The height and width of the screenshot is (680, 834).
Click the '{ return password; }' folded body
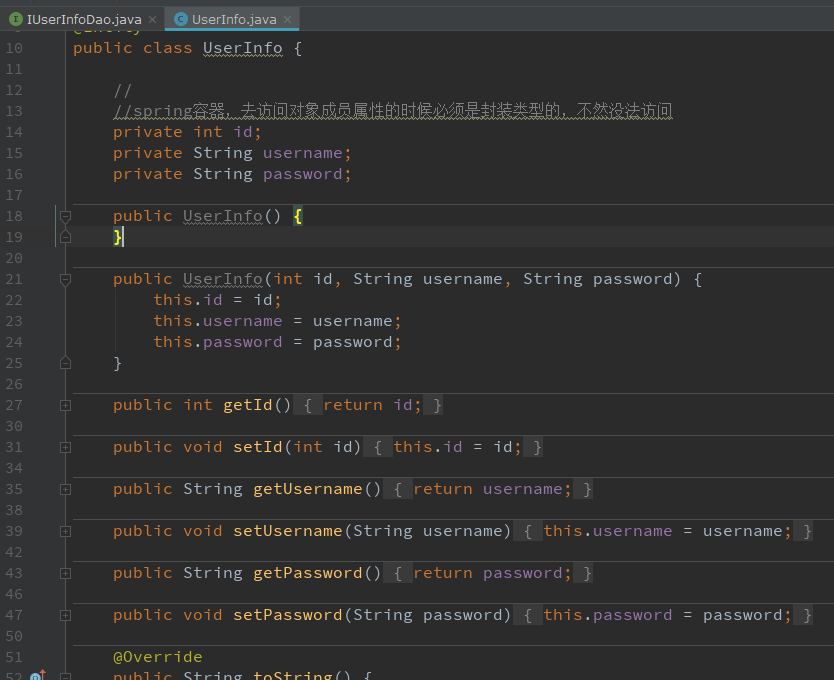coord(488,574)
